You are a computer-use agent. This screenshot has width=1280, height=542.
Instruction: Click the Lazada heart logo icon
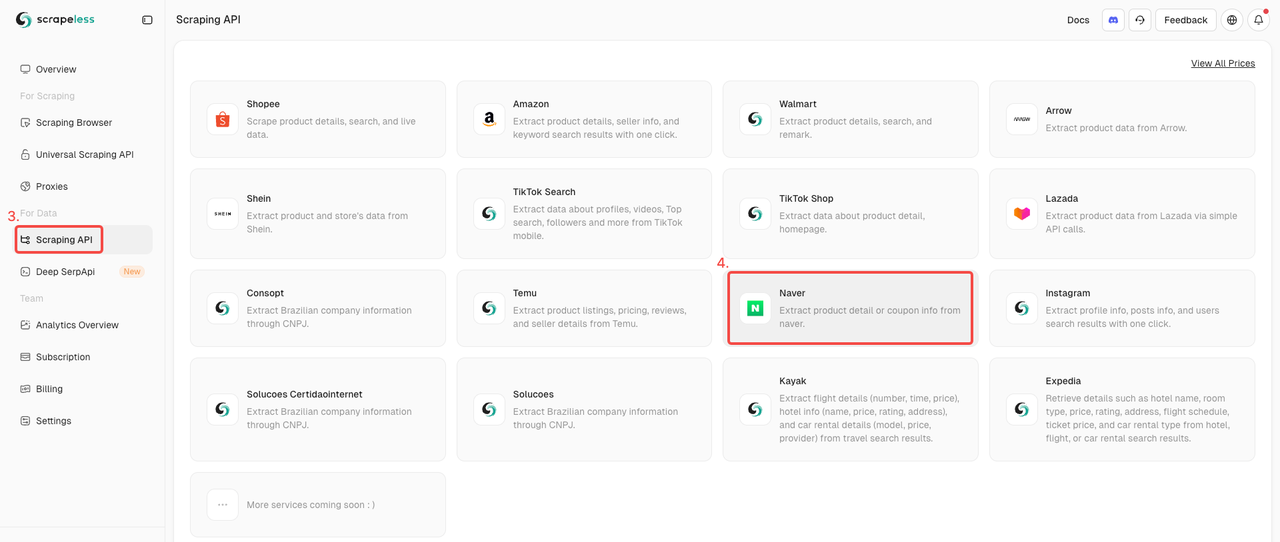[x=1022, y=213]
